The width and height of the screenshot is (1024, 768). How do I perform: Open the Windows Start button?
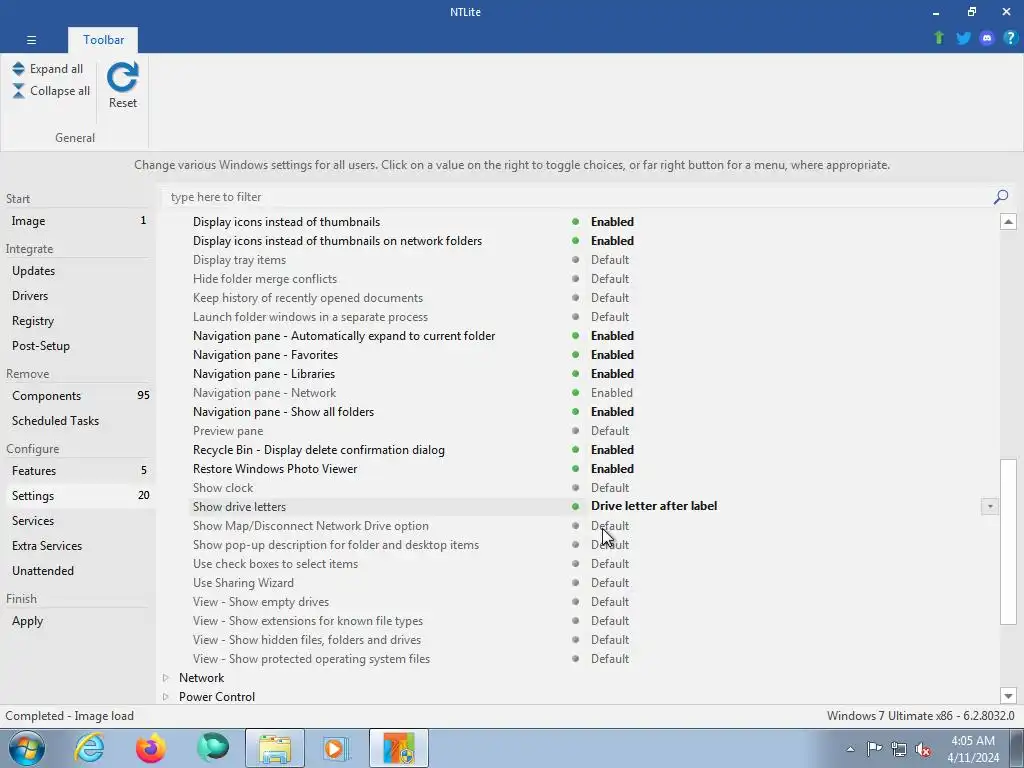pos(27,748)
